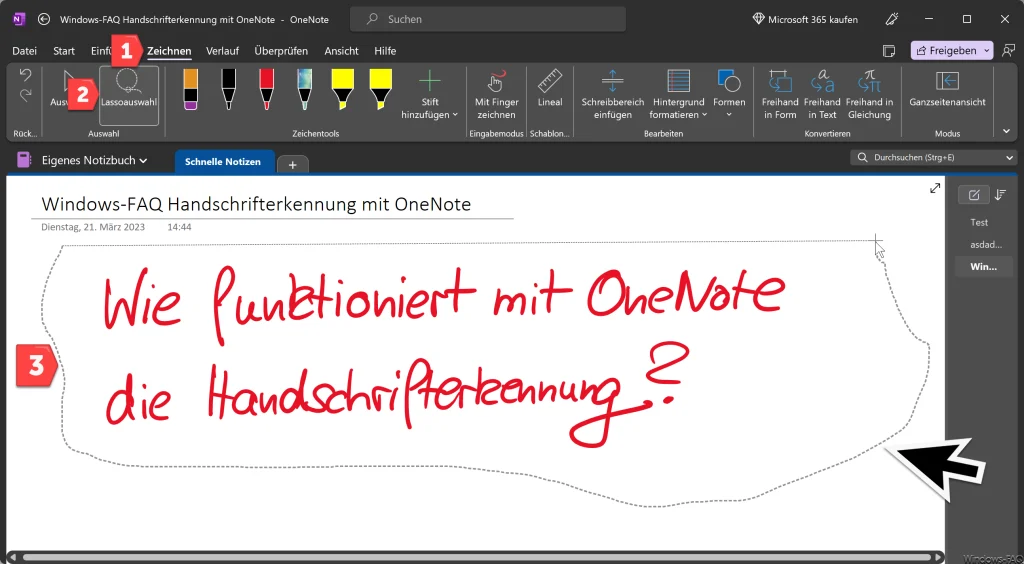
Task: Click the pen-with-sparkle icon in the title bar
Action: point(892,20)
